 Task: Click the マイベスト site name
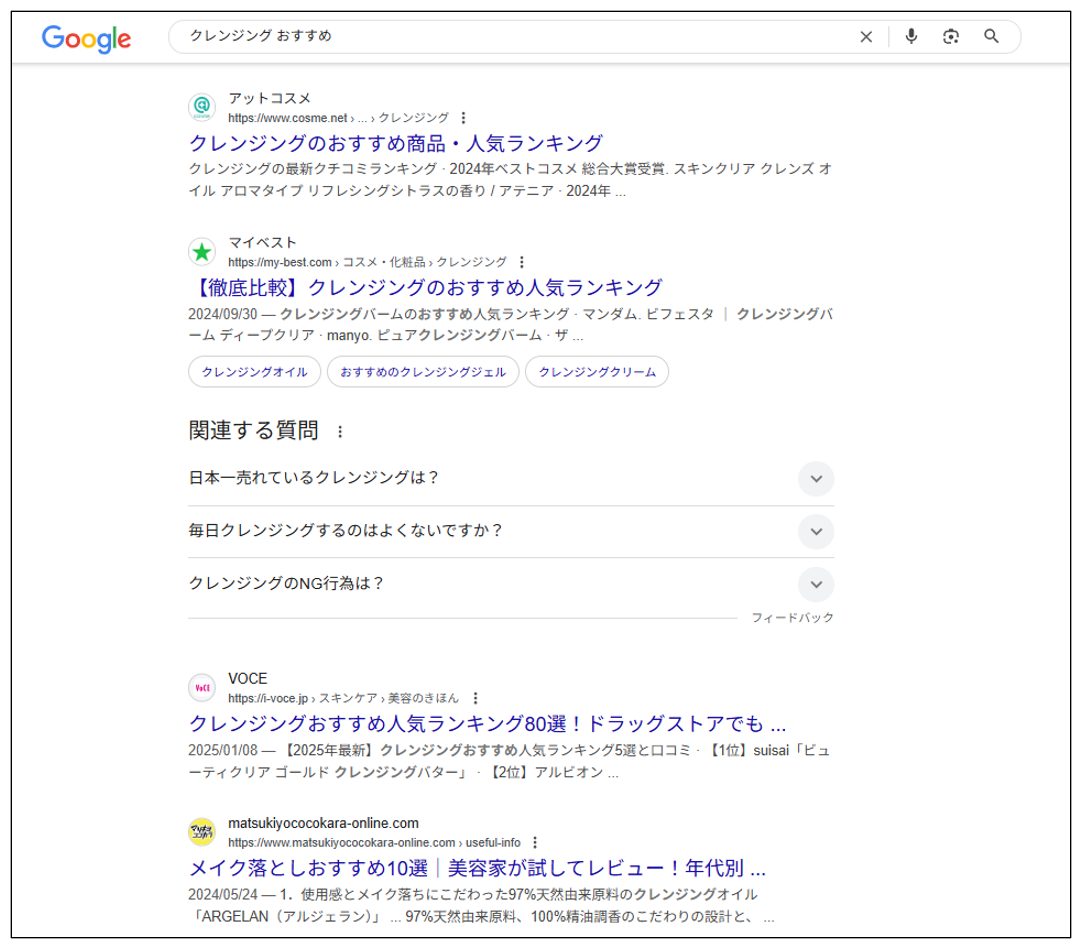(x=262, y=243)
